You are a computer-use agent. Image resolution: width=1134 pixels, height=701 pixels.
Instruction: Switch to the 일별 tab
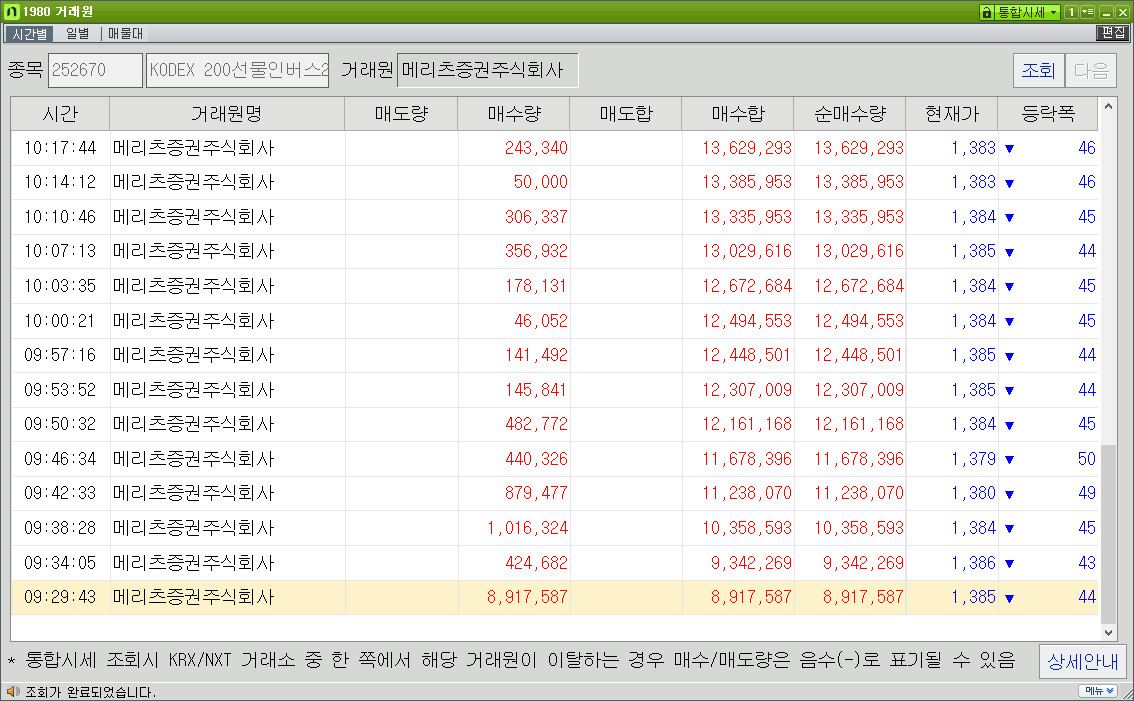(x=77, y=34)
